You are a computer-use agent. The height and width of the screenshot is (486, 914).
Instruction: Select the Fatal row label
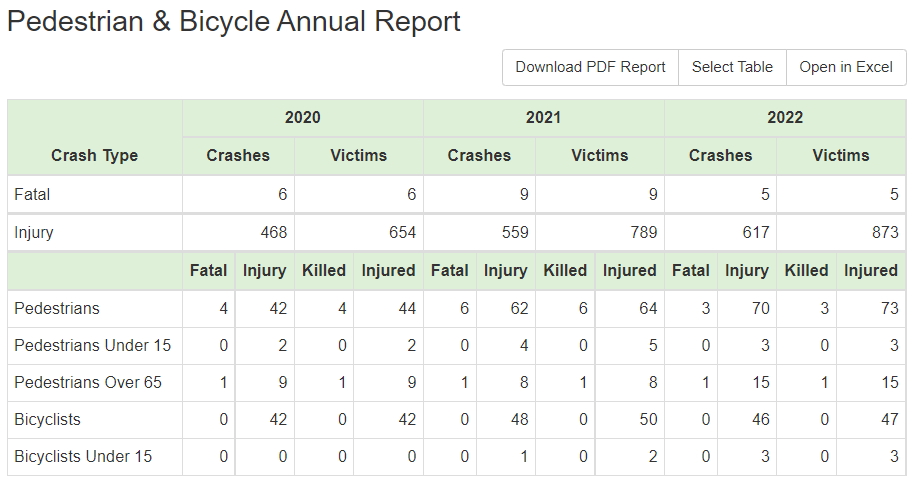tap(33, 195)
